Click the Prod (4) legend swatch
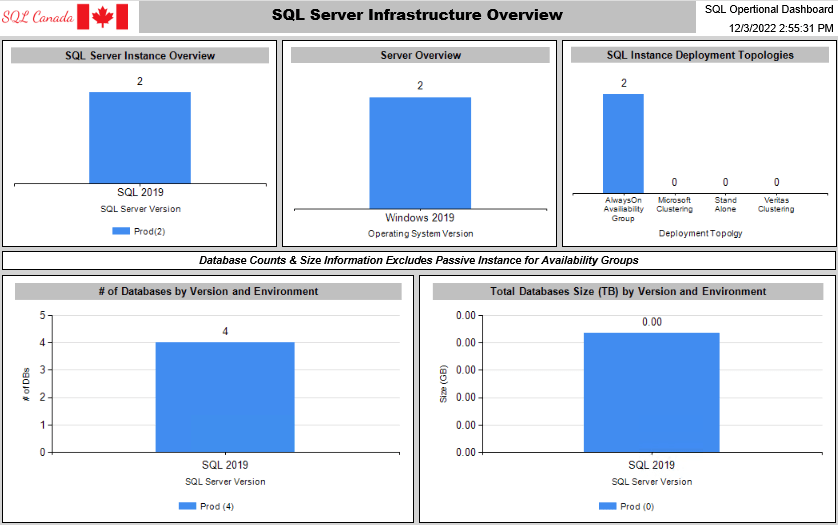 pyautogui.click(x=187, y=506)
